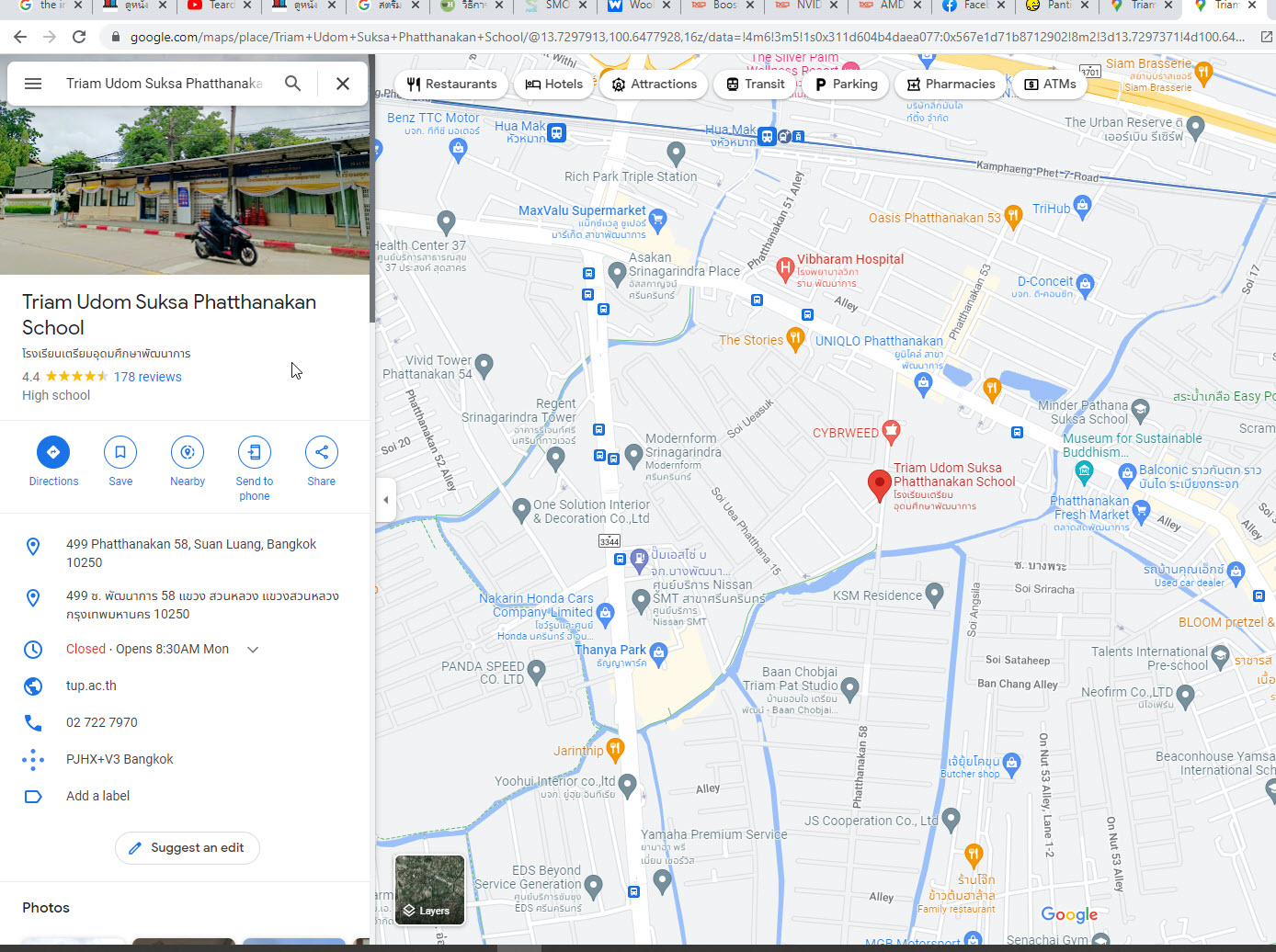Viewport: 1276px width, 952px height.
Task: Click the Share icon
Action: tap(322, 452)
